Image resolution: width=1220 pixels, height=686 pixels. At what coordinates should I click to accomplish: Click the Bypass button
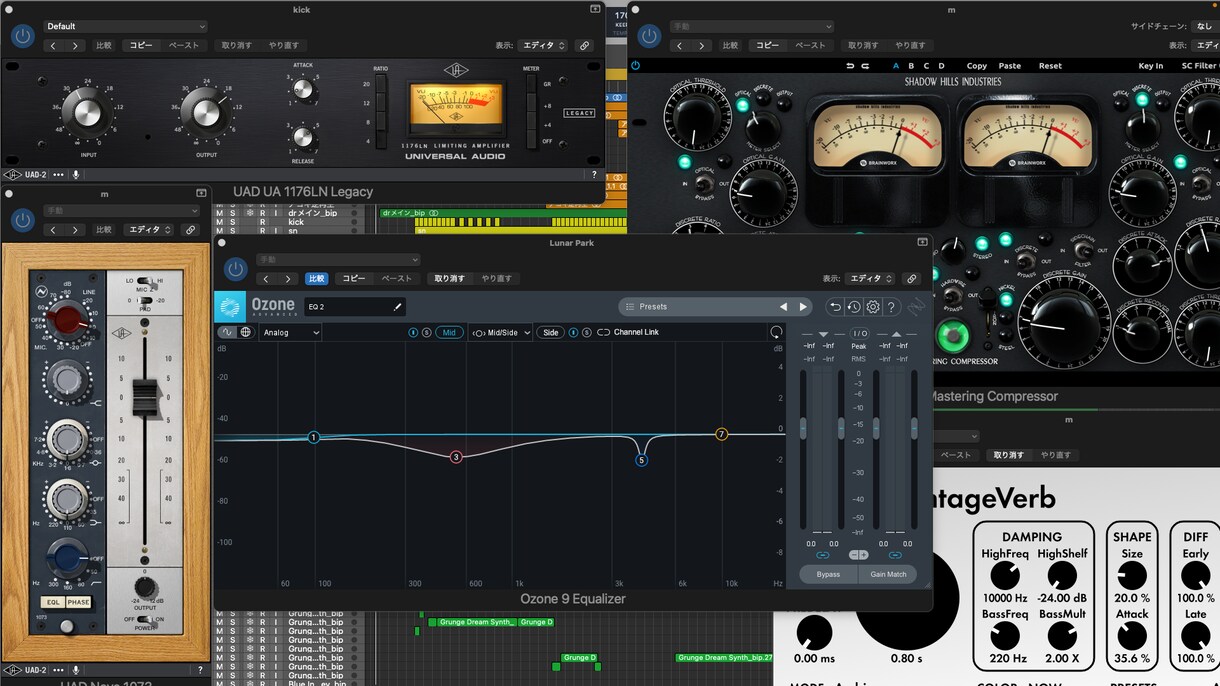tap(828, 574)
